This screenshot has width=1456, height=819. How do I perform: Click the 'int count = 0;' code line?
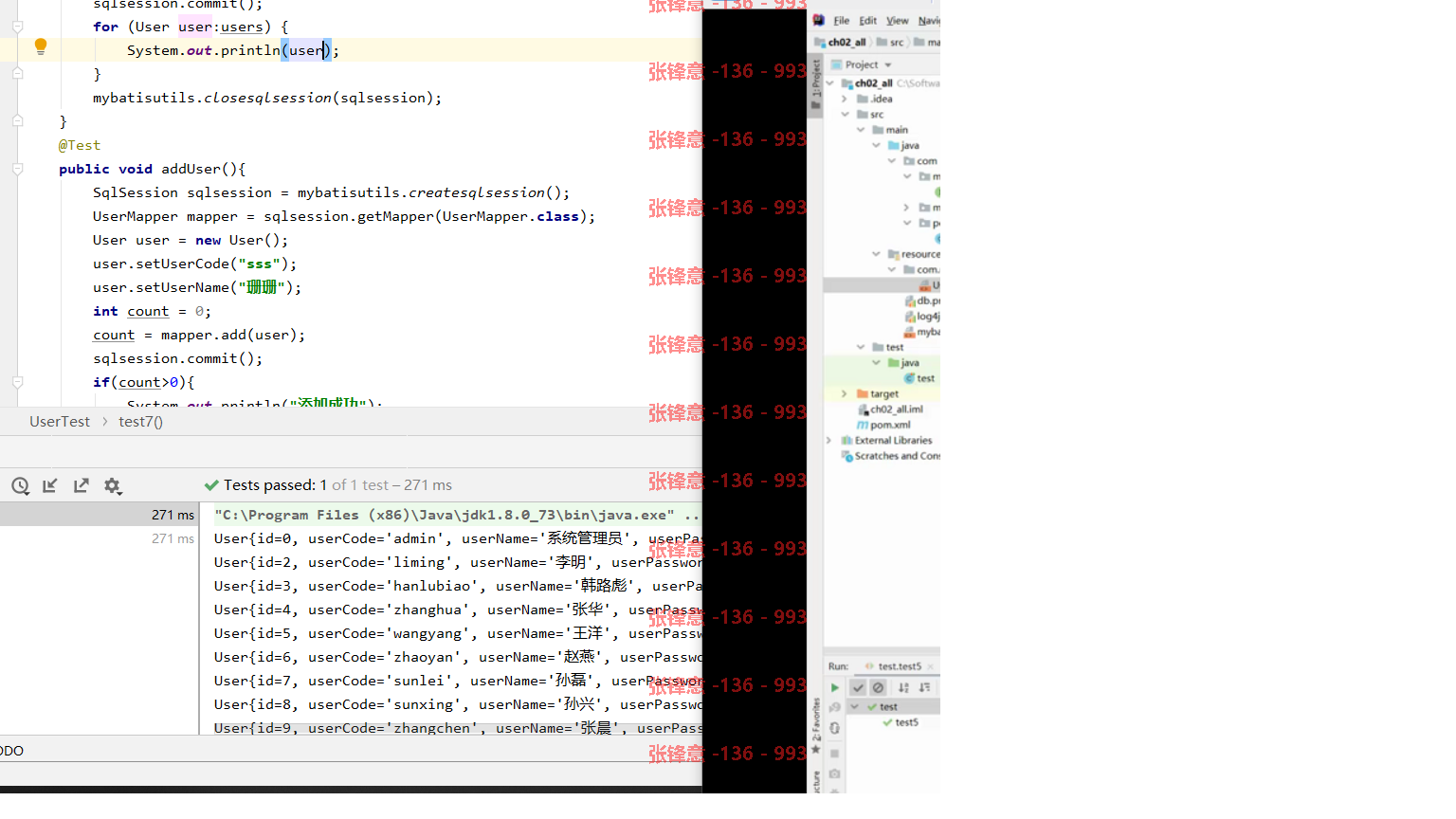[152, 311]
